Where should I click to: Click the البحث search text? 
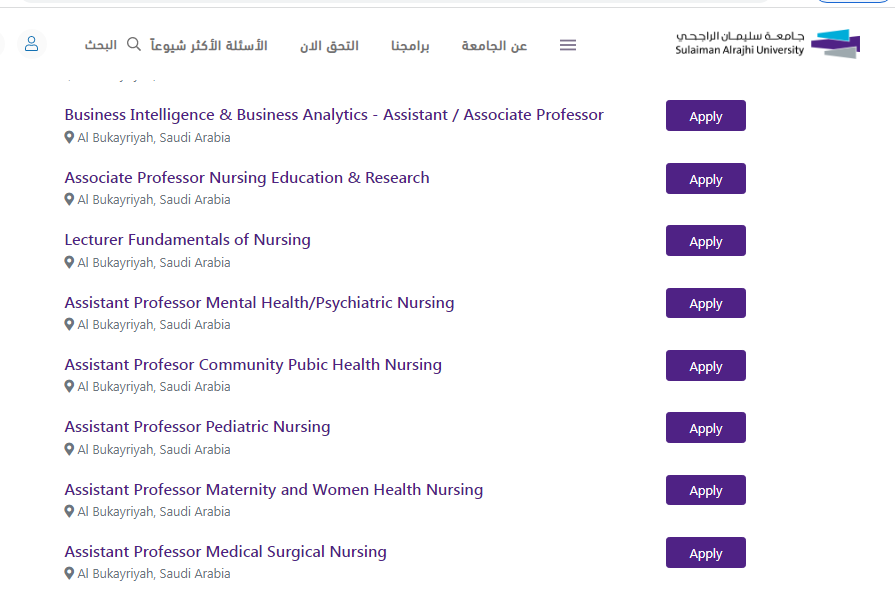click(100, 46)
